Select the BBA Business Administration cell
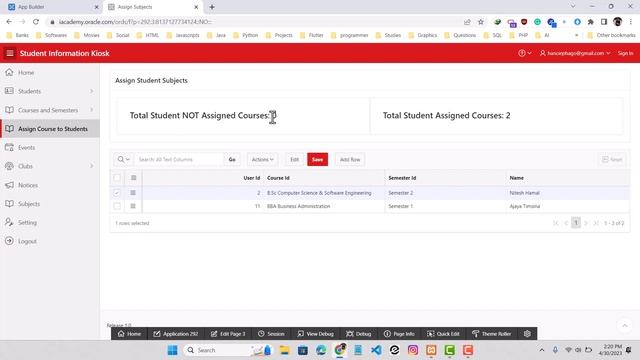 pos(324,206)
